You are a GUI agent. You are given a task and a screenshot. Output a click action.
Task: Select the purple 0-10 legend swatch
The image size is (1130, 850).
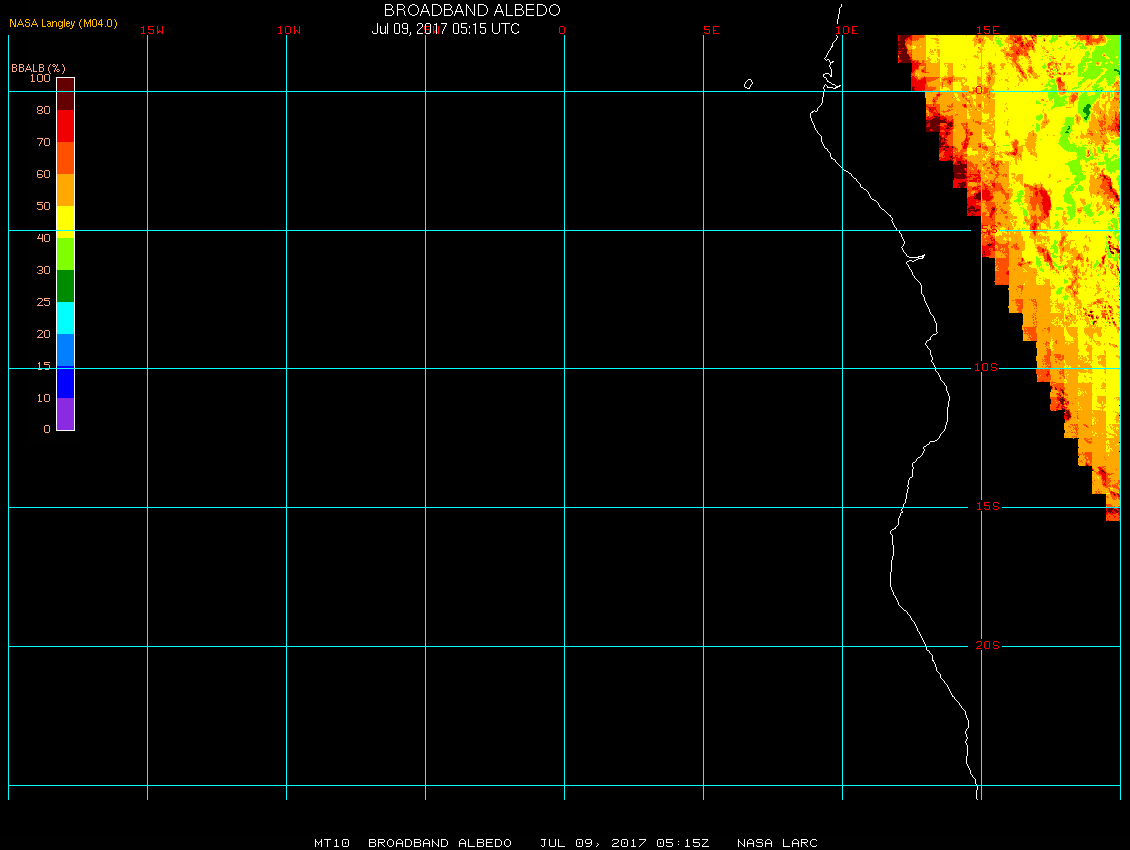(66, 414)
